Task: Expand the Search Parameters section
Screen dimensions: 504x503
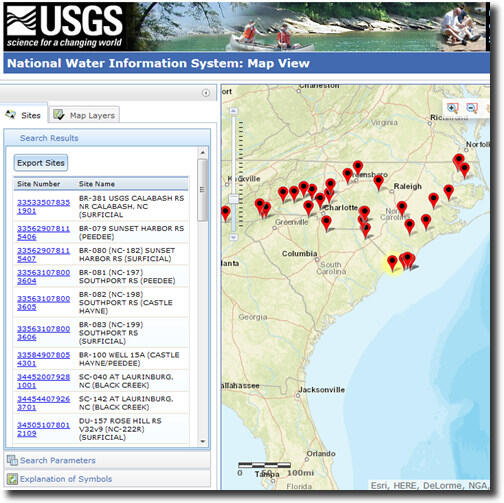Action: click(x=107, y=460)
